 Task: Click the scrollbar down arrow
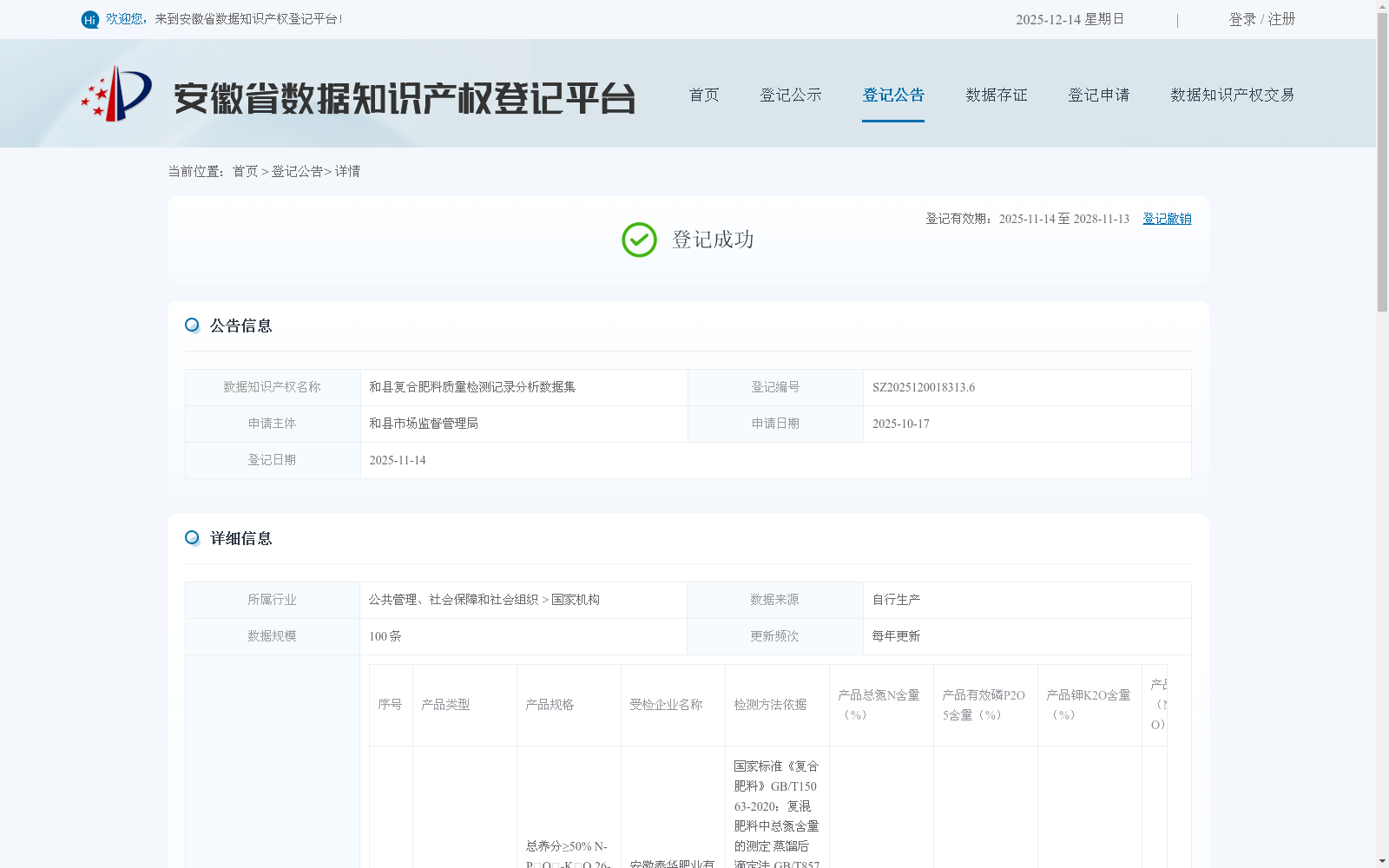(x=1382, y=862)
